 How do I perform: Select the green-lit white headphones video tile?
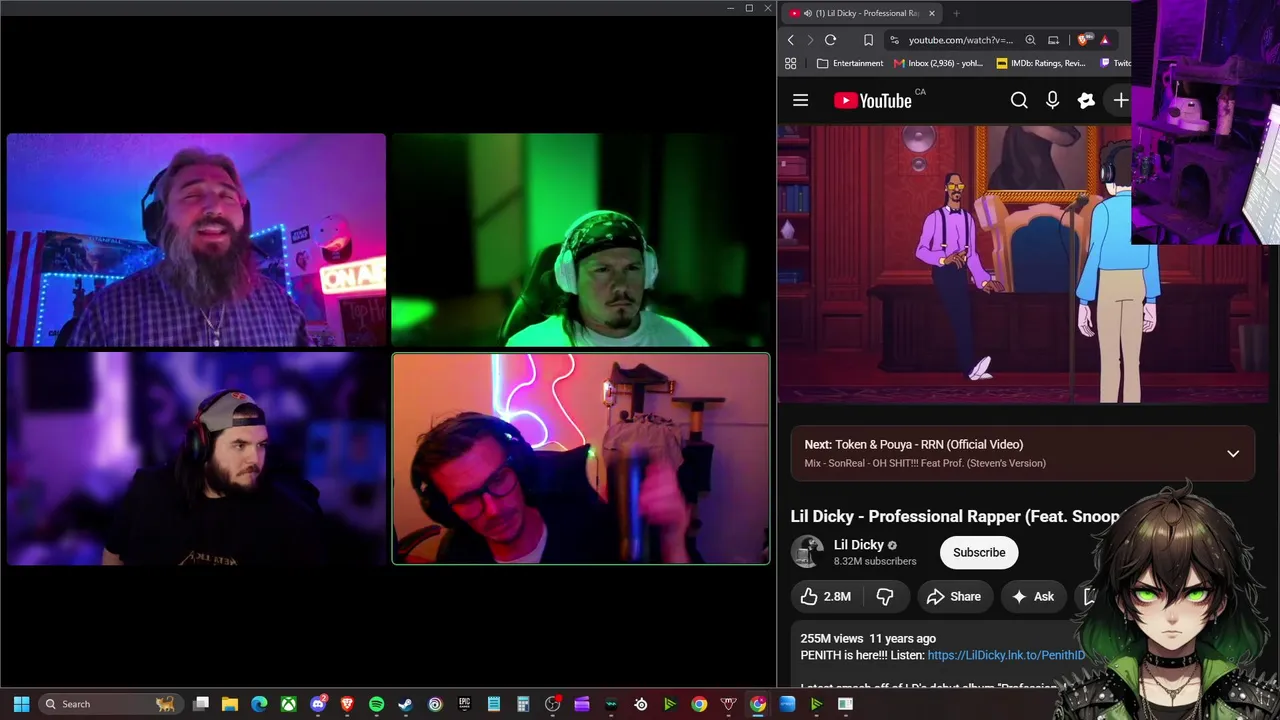point(580,240)
